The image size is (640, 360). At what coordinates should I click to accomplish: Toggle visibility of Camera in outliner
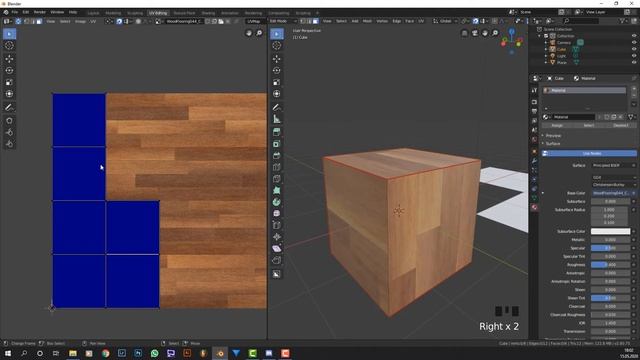tap(634, 42)
